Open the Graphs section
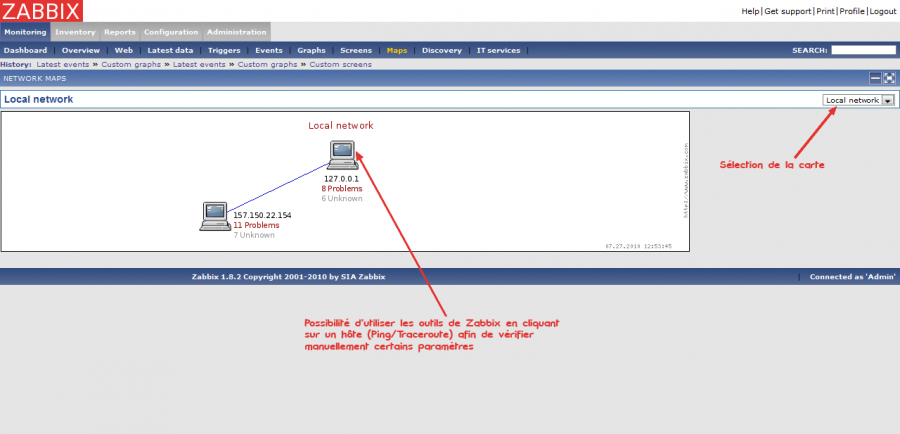The width and height of the screenshot is (900, 434). 311,51
